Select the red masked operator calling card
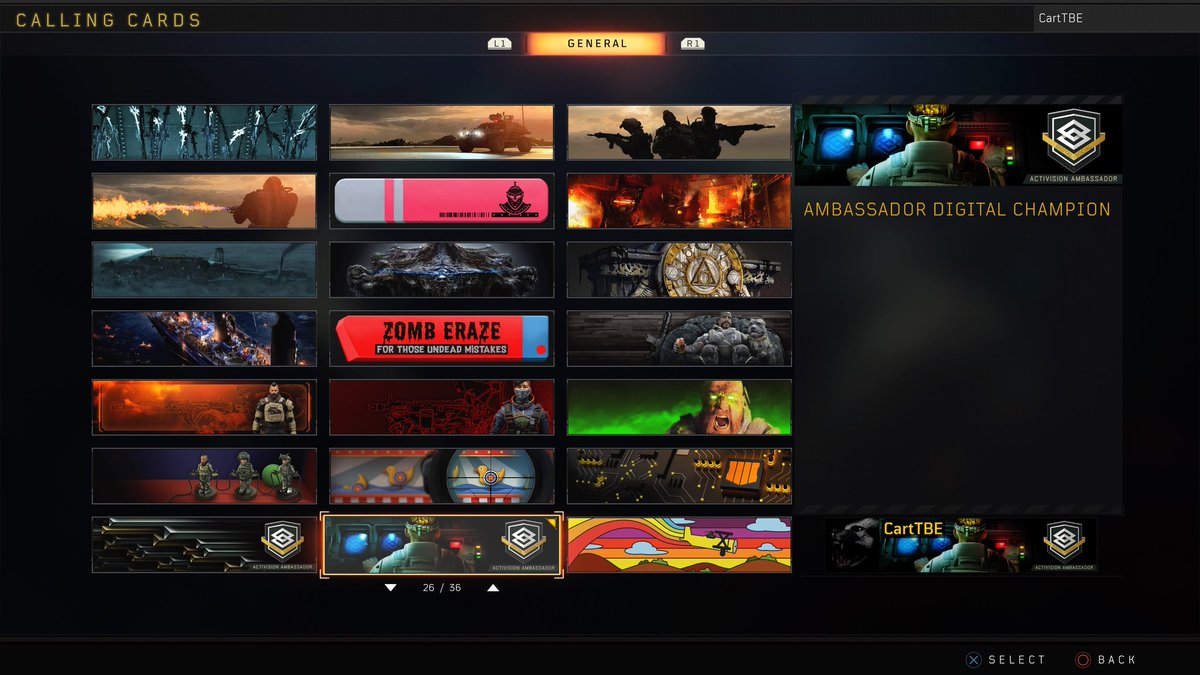Screen dimensions: 1200x675 click(442, 407)
